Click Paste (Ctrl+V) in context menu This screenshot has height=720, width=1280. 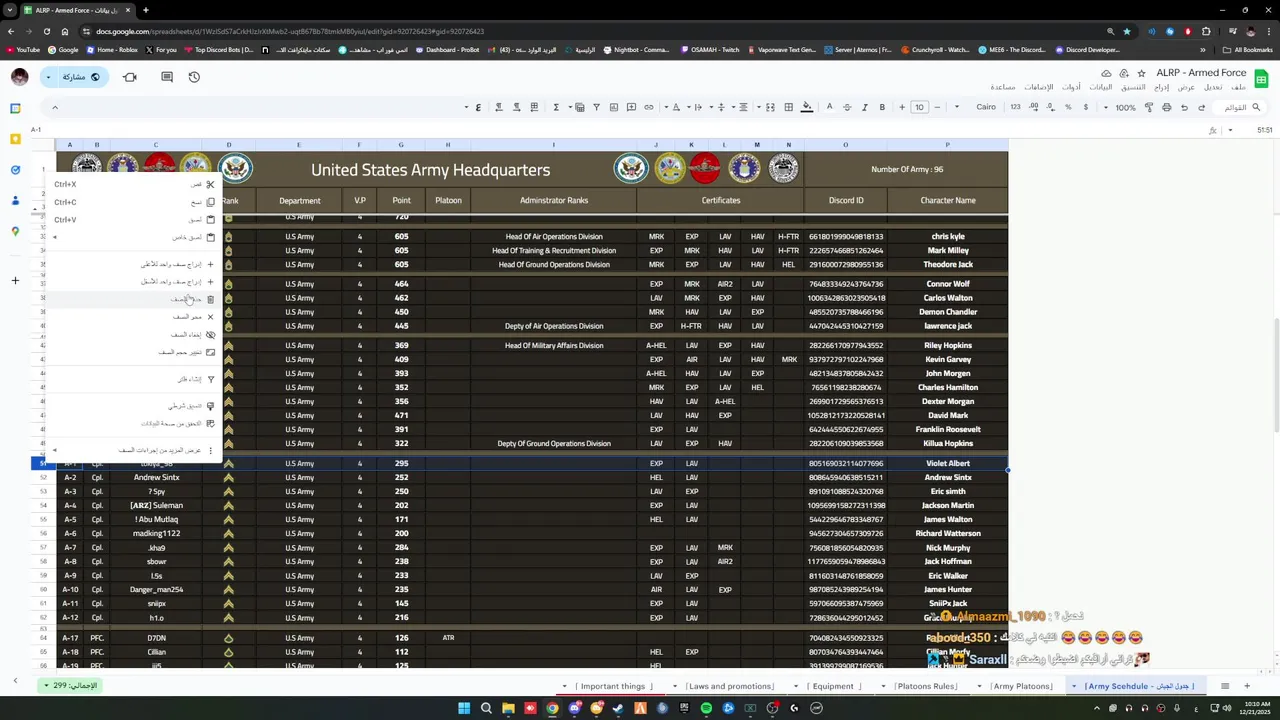135,220
